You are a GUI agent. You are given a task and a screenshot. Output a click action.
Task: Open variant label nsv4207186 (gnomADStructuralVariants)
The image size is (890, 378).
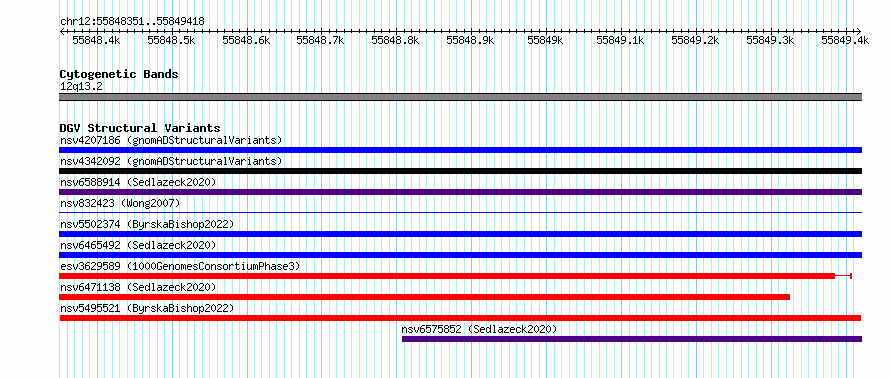click(171, 140)
